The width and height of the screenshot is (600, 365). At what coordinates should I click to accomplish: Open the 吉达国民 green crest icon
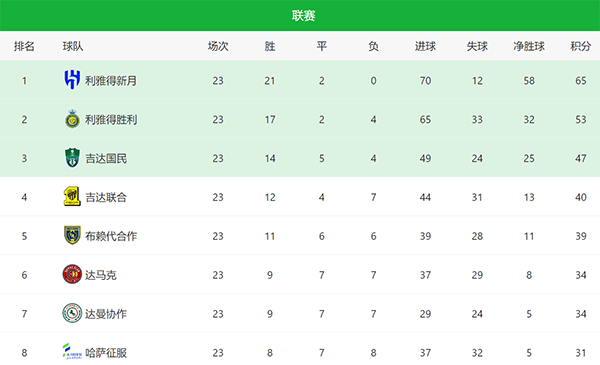[72, 158]
